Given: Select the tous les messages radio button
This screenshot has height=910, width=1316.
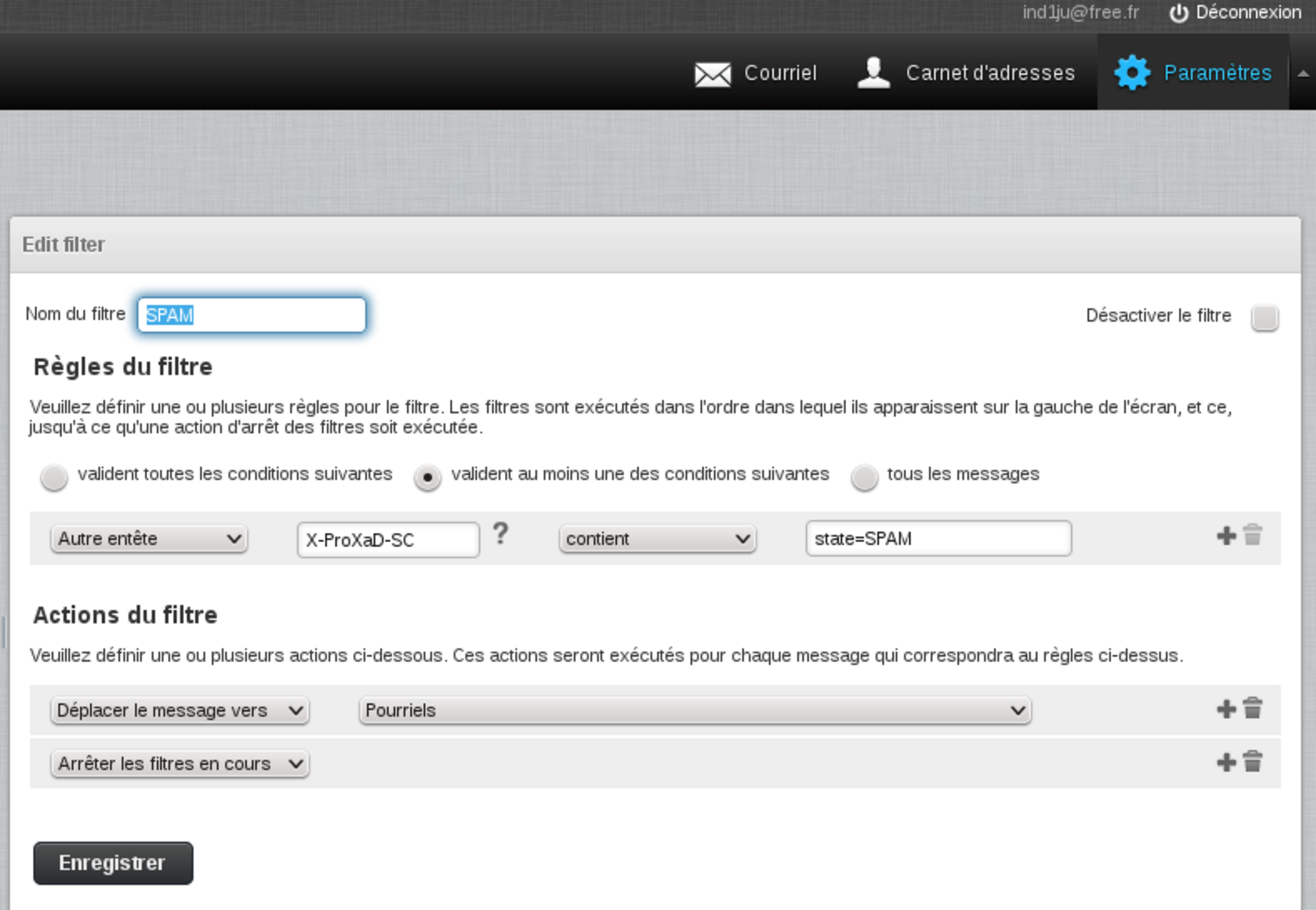Looking at the screenshot, I should coord(864,477).
